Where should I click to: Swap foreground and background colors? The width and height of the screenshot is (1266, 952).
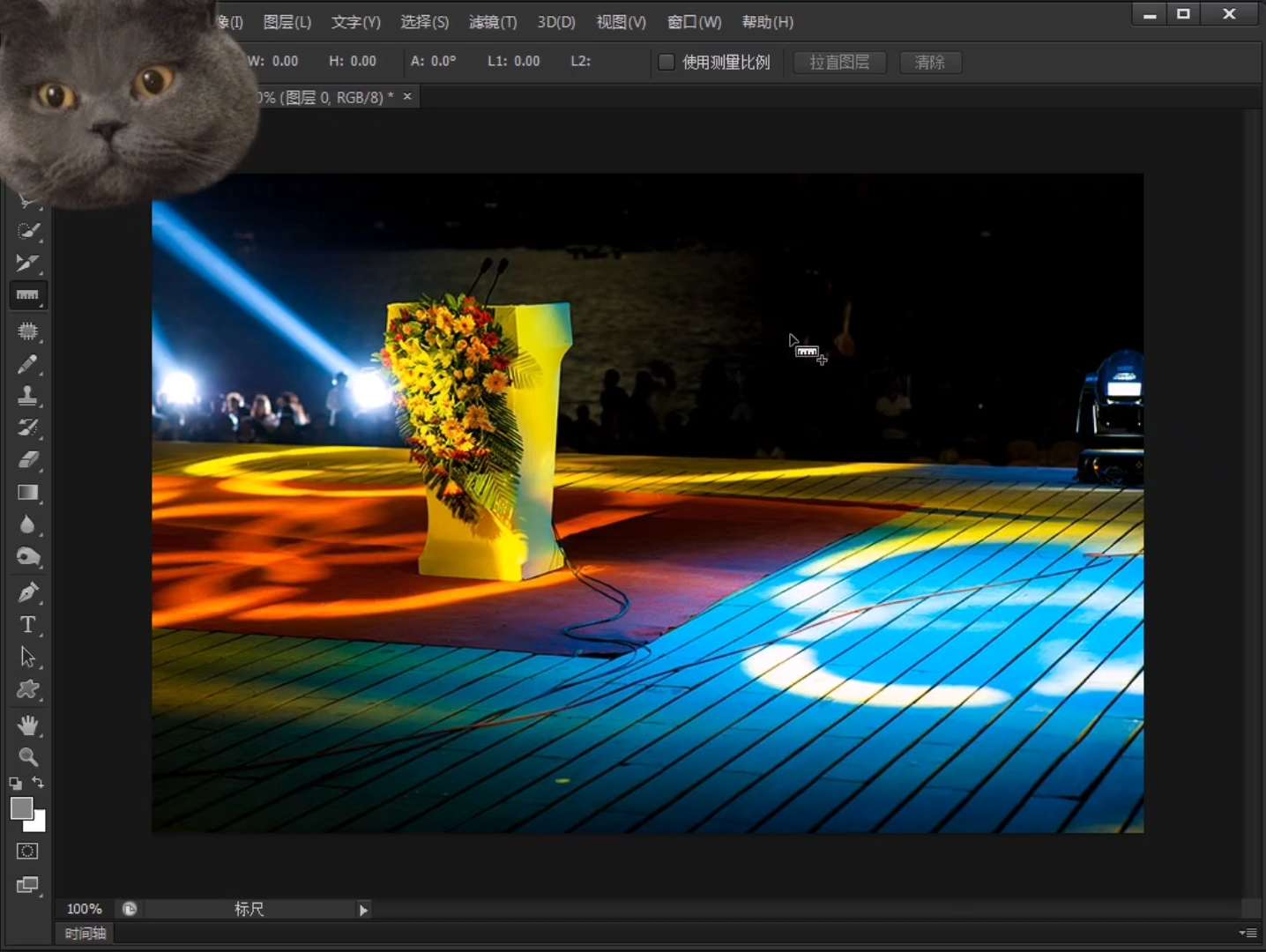pyautogui.click(x=38, y=782)
